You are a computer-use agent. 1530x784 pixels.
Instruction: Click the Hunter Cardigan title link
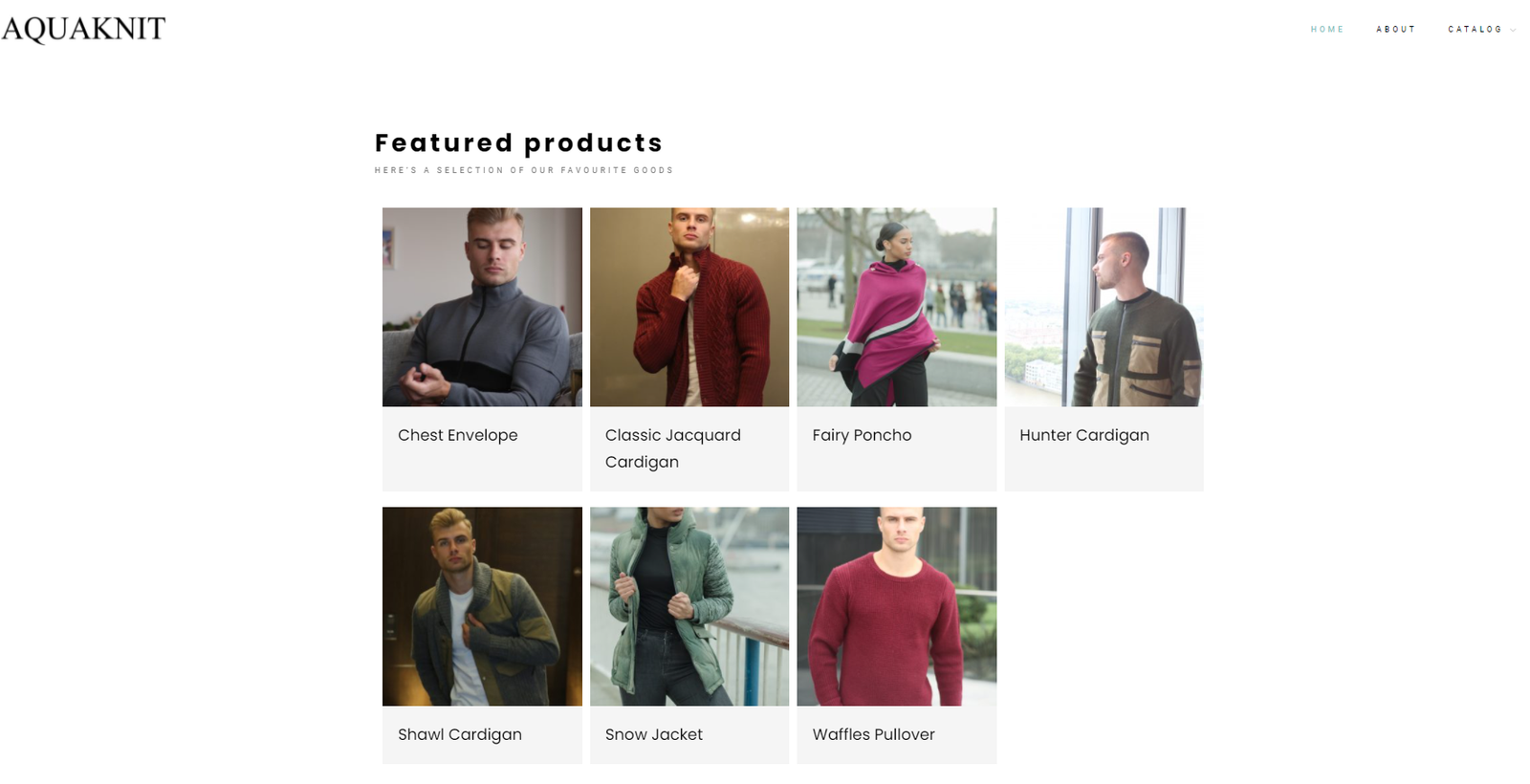click(1084, 435)
